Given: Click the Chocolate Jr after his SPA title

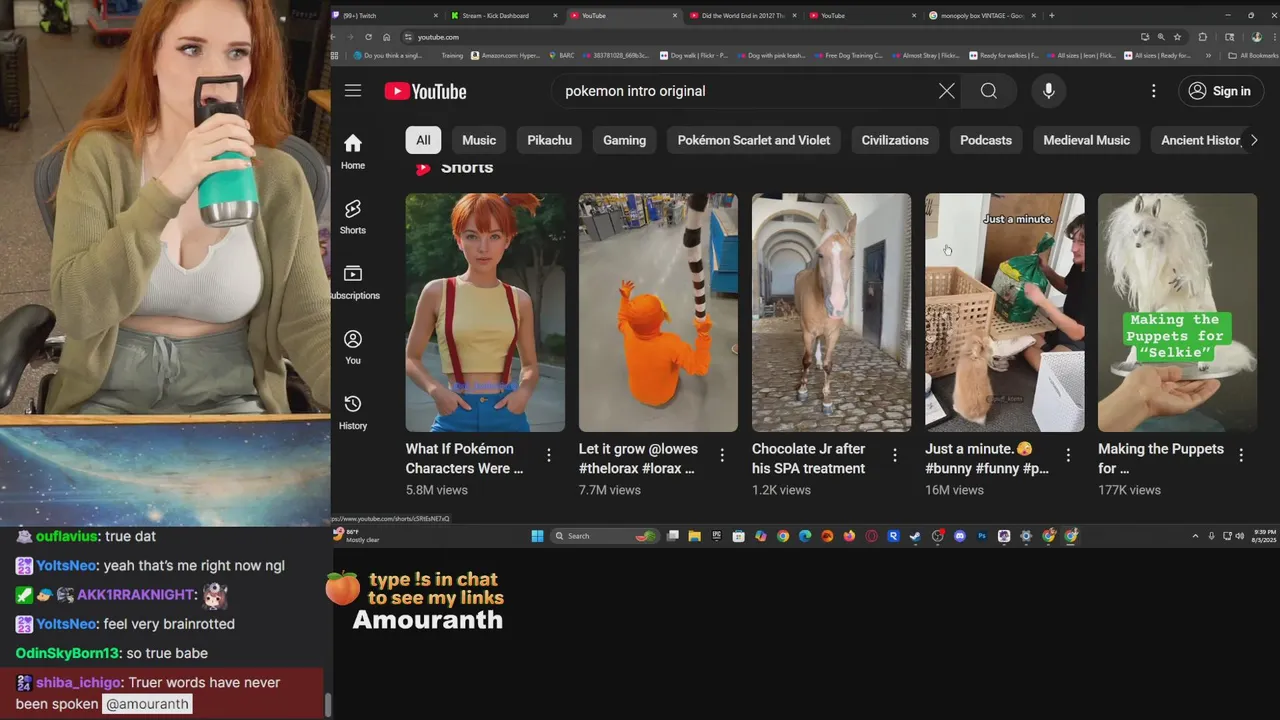Looking at the screenshot, I should point(809,458).
